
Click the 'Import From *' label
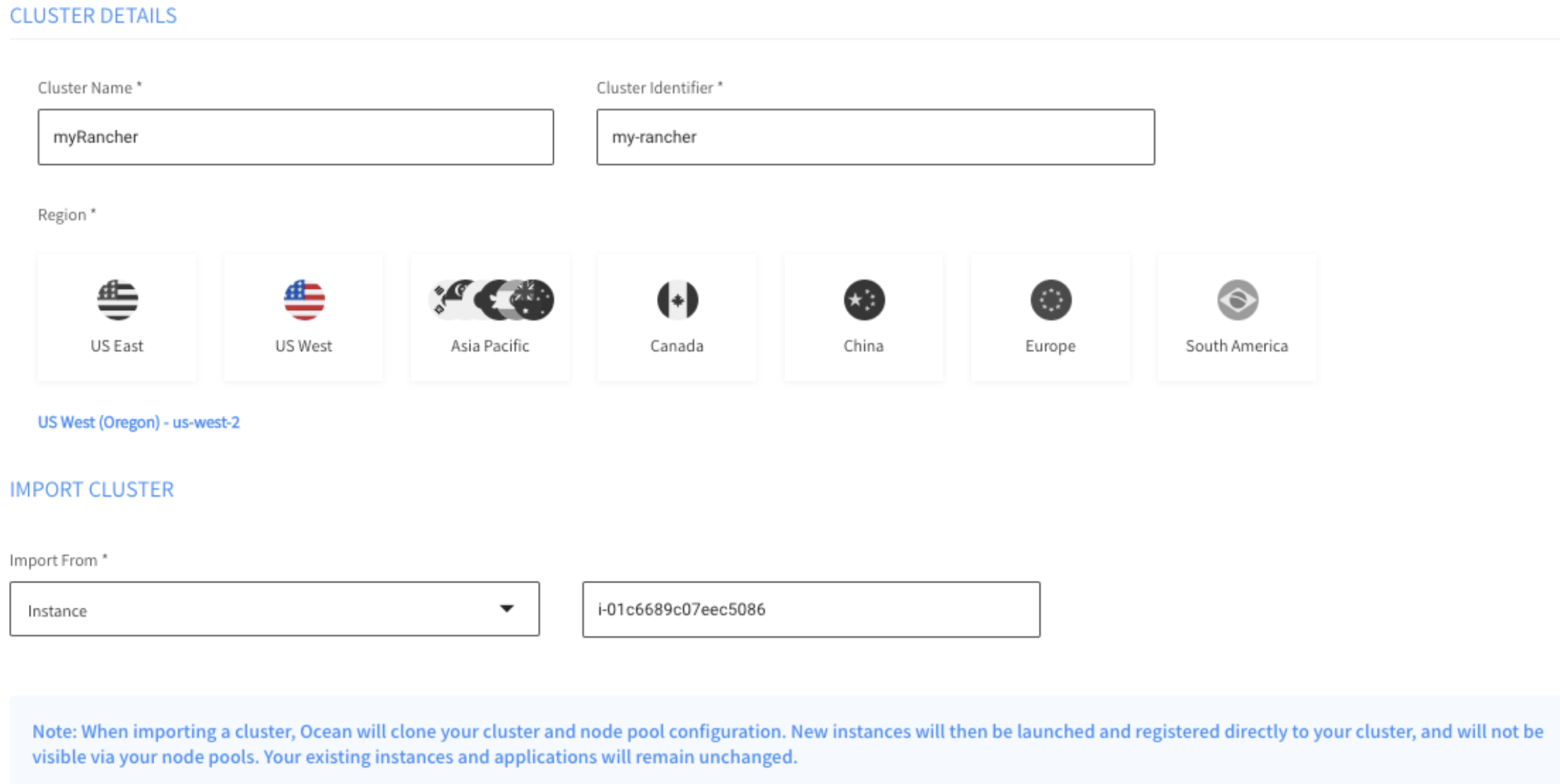[58, 560]
